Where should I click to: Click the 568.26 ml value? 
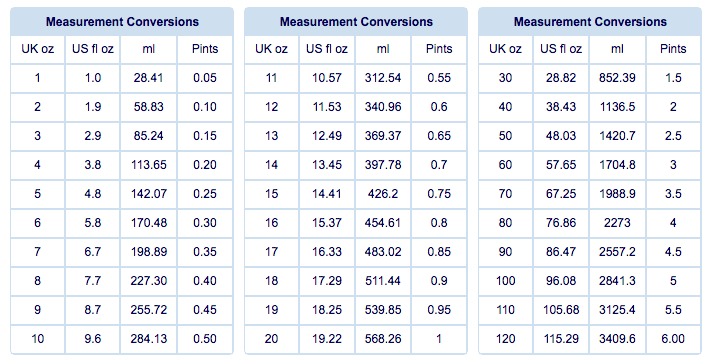(x=383, y=339)
